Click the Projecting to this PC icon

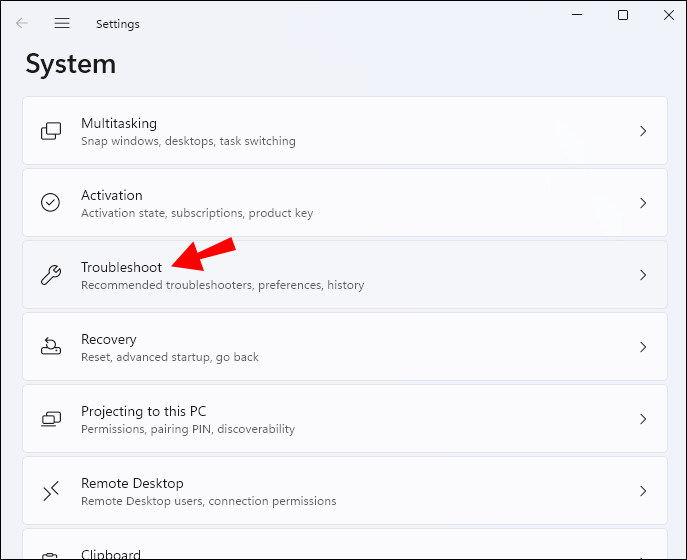pos(50,419)
